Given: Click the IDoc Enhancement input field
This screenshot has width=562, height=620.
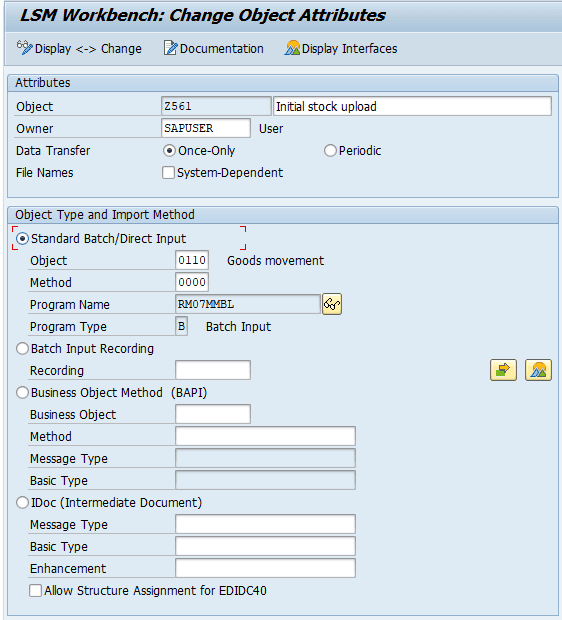Looking at the screenshot, I should (265, 568).
